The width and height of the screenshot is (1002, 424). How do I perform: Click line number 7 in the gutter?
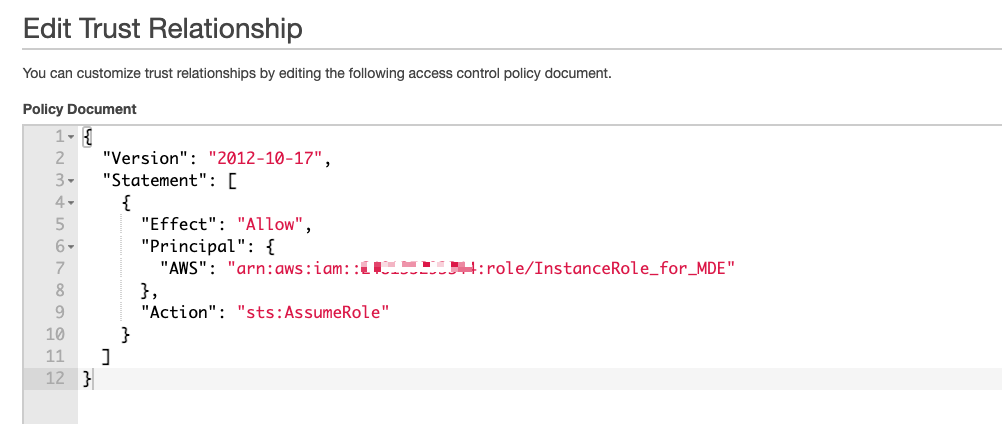pos(59,268)
